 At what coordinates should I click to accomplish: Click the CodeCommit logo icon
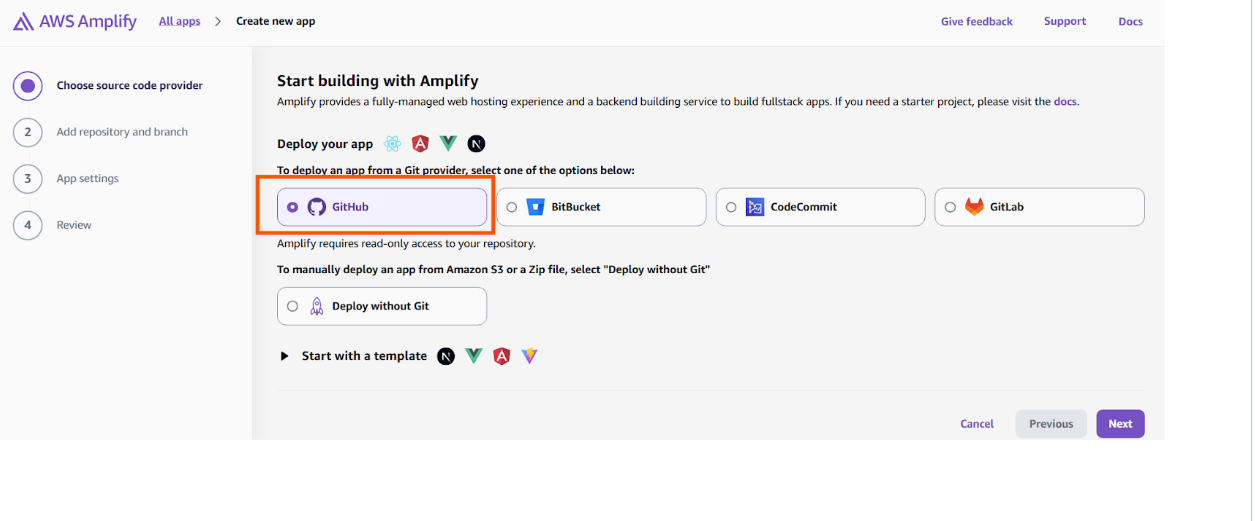pyautogui.click(x=755, y=207)
